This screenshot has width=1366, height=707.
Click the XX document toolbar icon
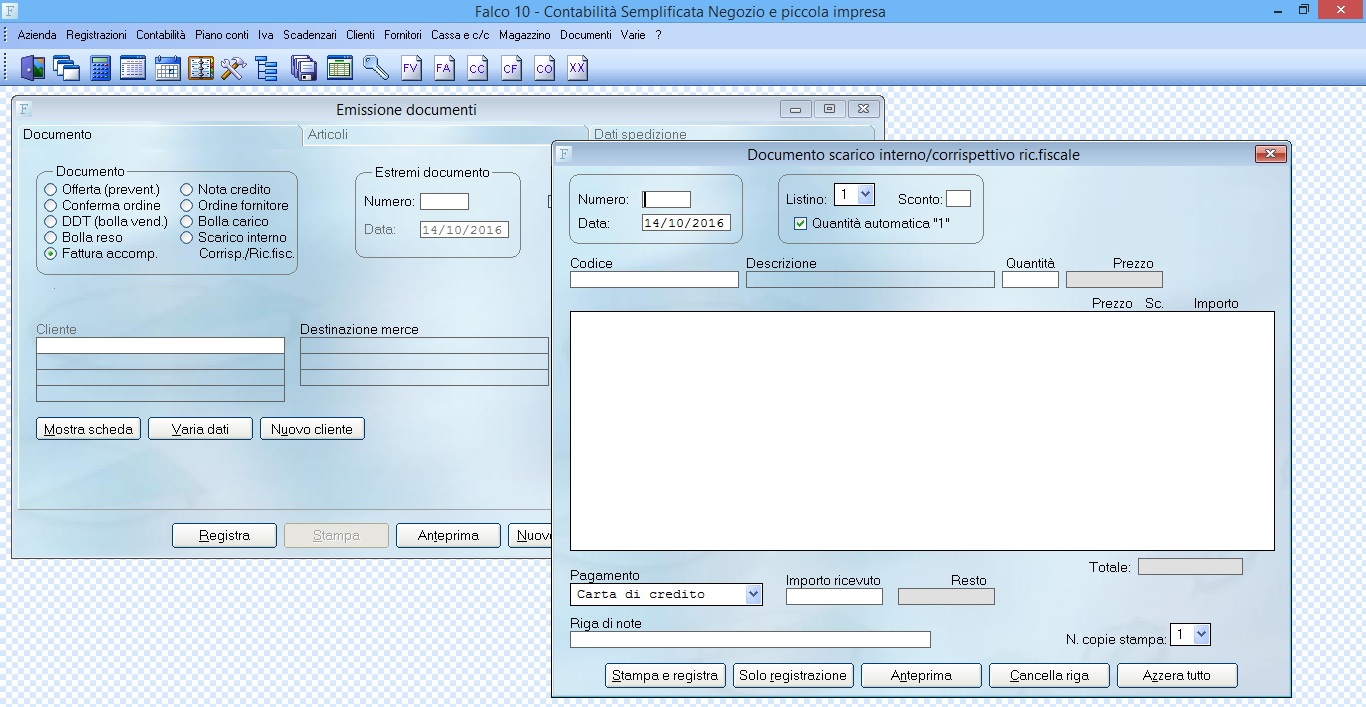tap(577, 68)
